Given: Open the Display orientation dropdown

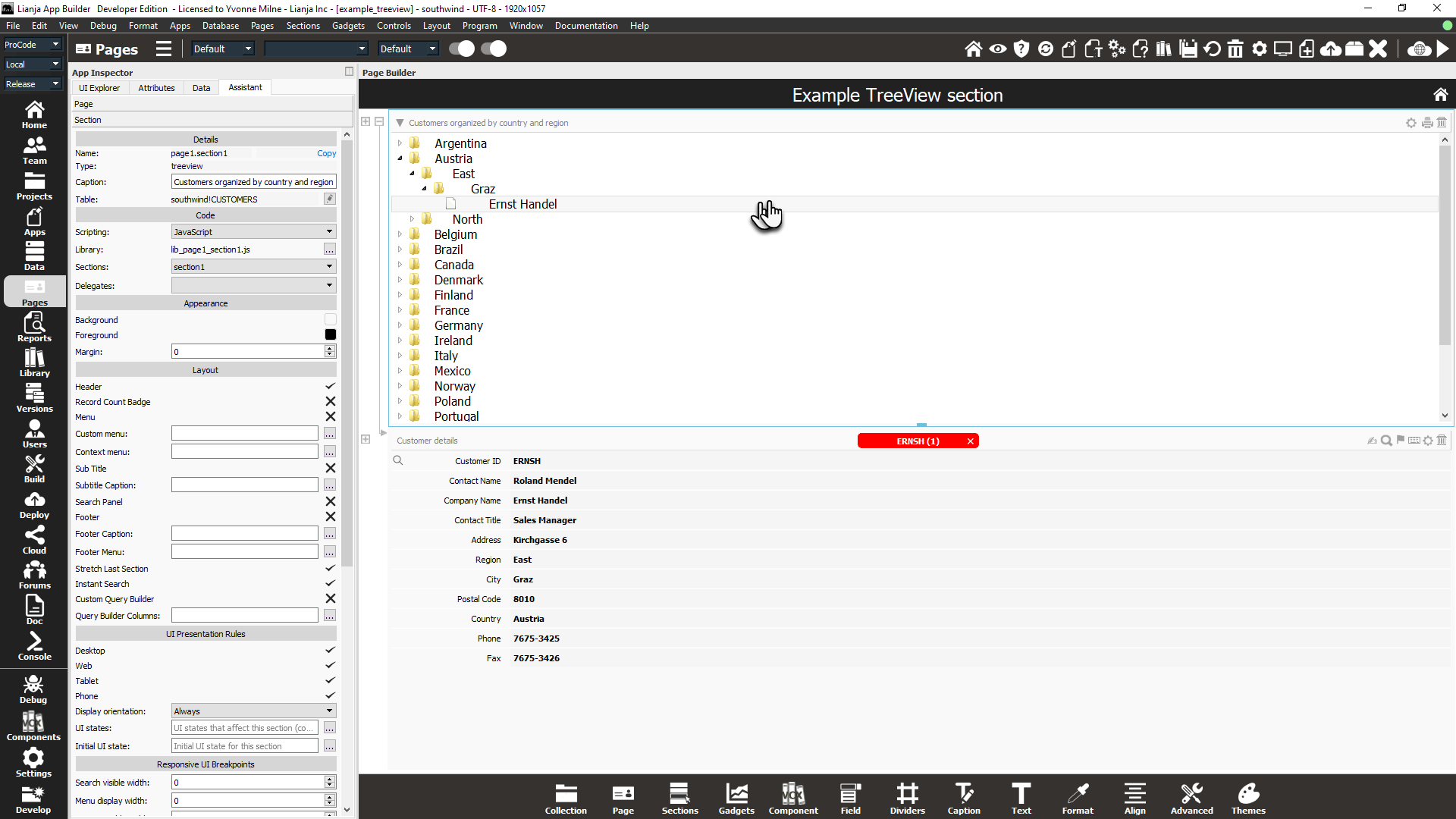Looking at the screenshot, I should 253,711.
